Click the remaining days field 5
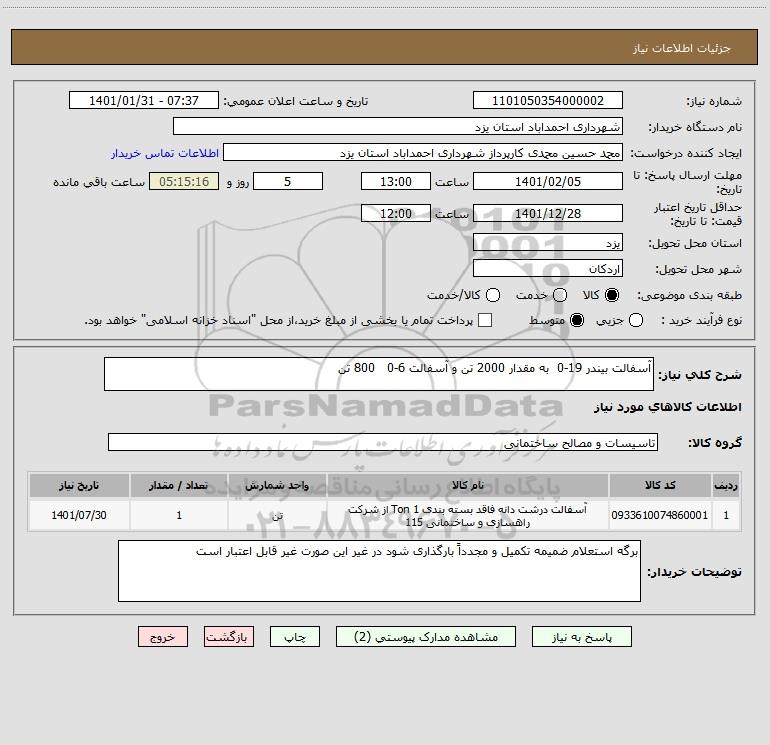The width and height of the screenshot is (770, 745). coord(288,181)
